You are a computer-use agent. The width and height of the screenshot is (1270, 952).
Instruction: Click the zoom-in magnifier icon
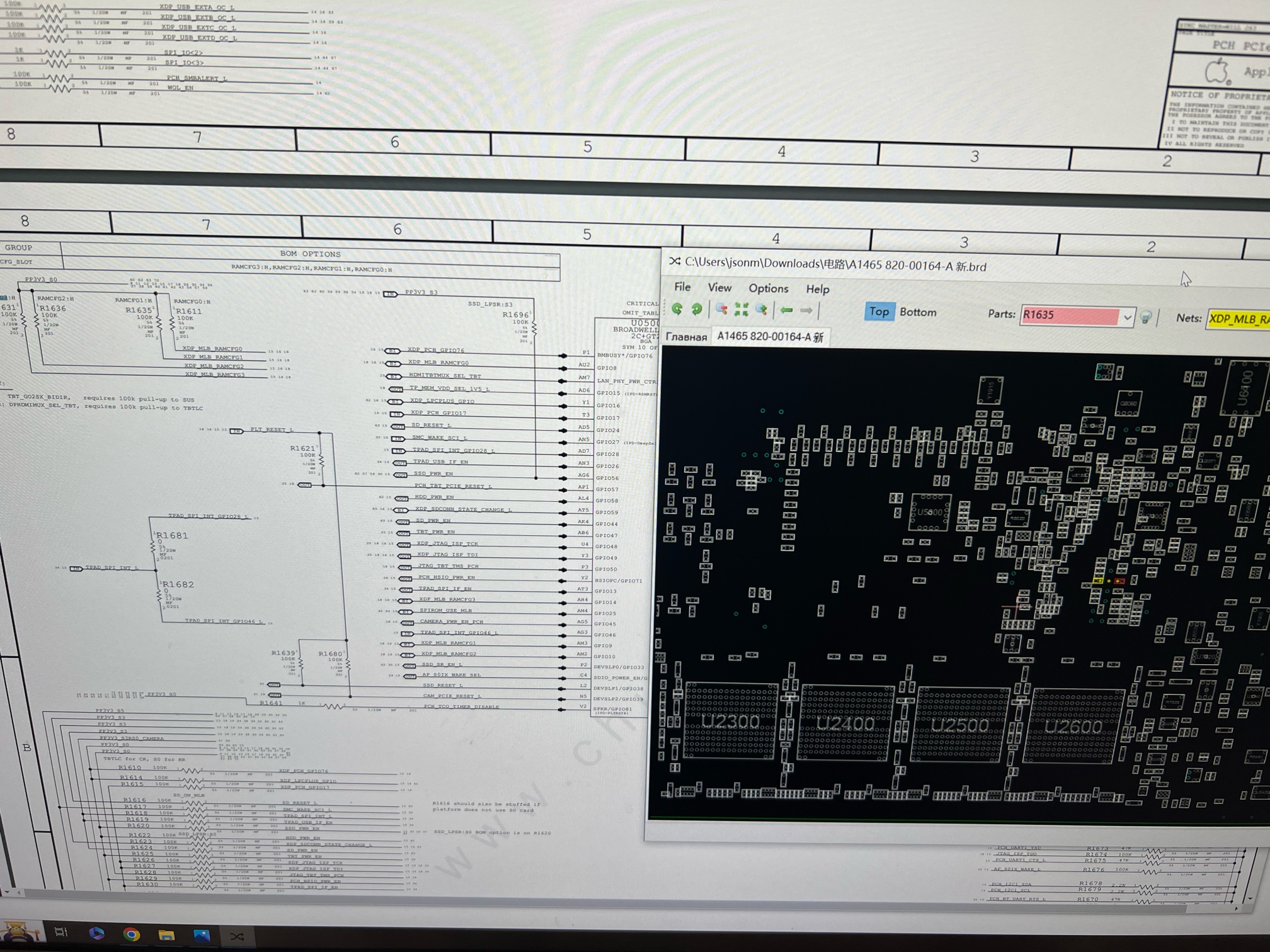762,310
